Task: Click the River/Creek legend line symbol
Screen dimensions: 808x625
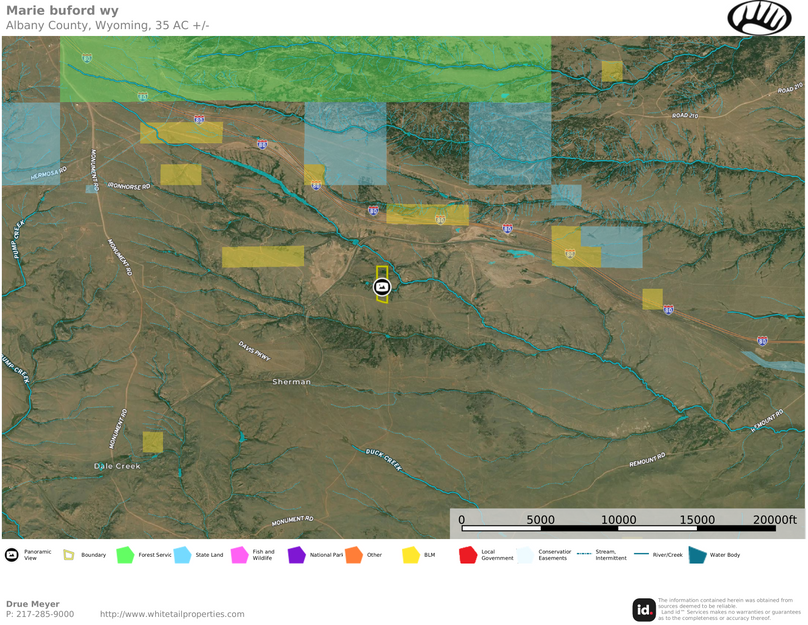Action: point(639,554)
